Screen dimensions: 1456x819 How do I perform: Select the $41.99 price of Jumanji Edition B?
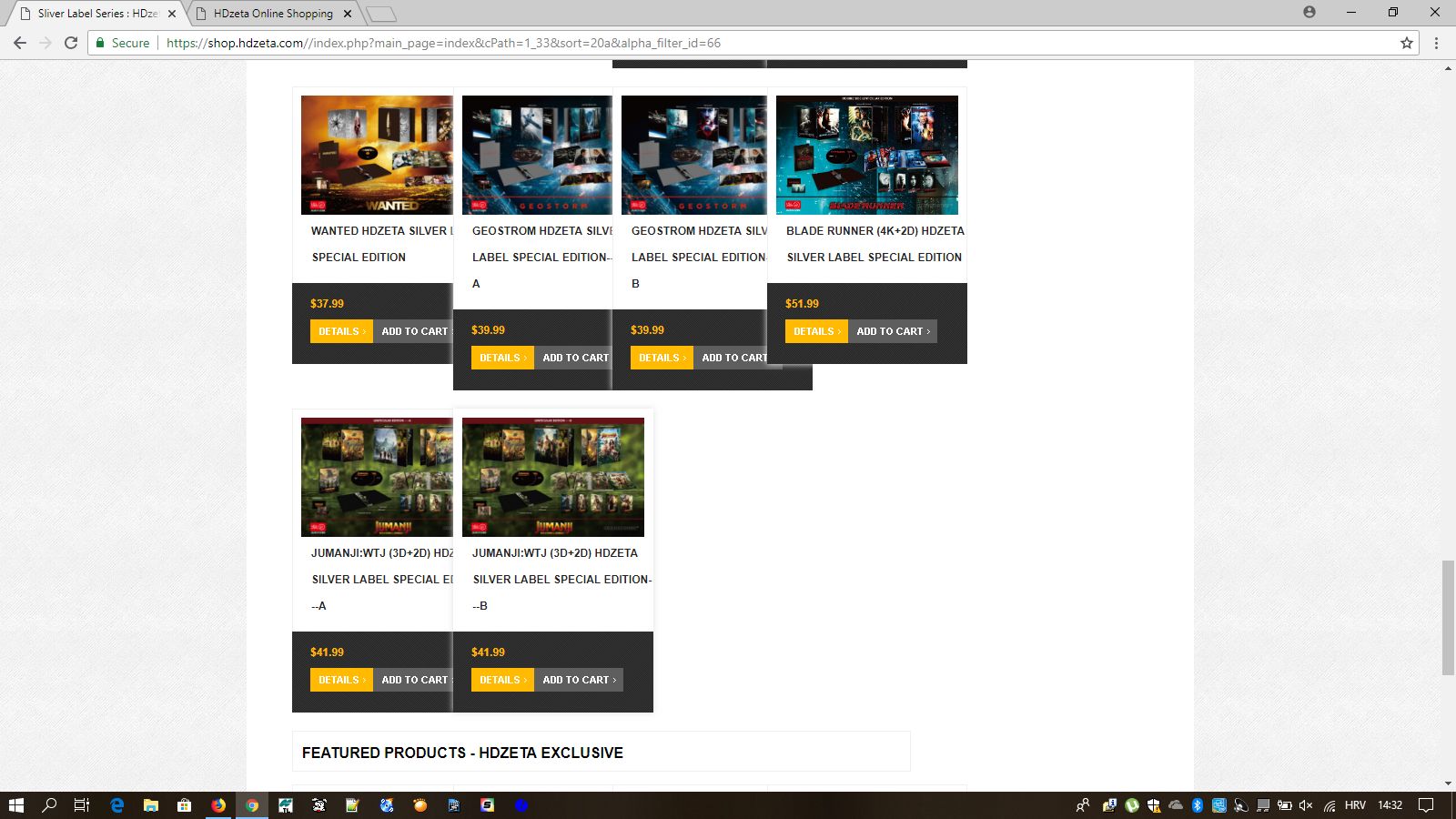point(488,652)
